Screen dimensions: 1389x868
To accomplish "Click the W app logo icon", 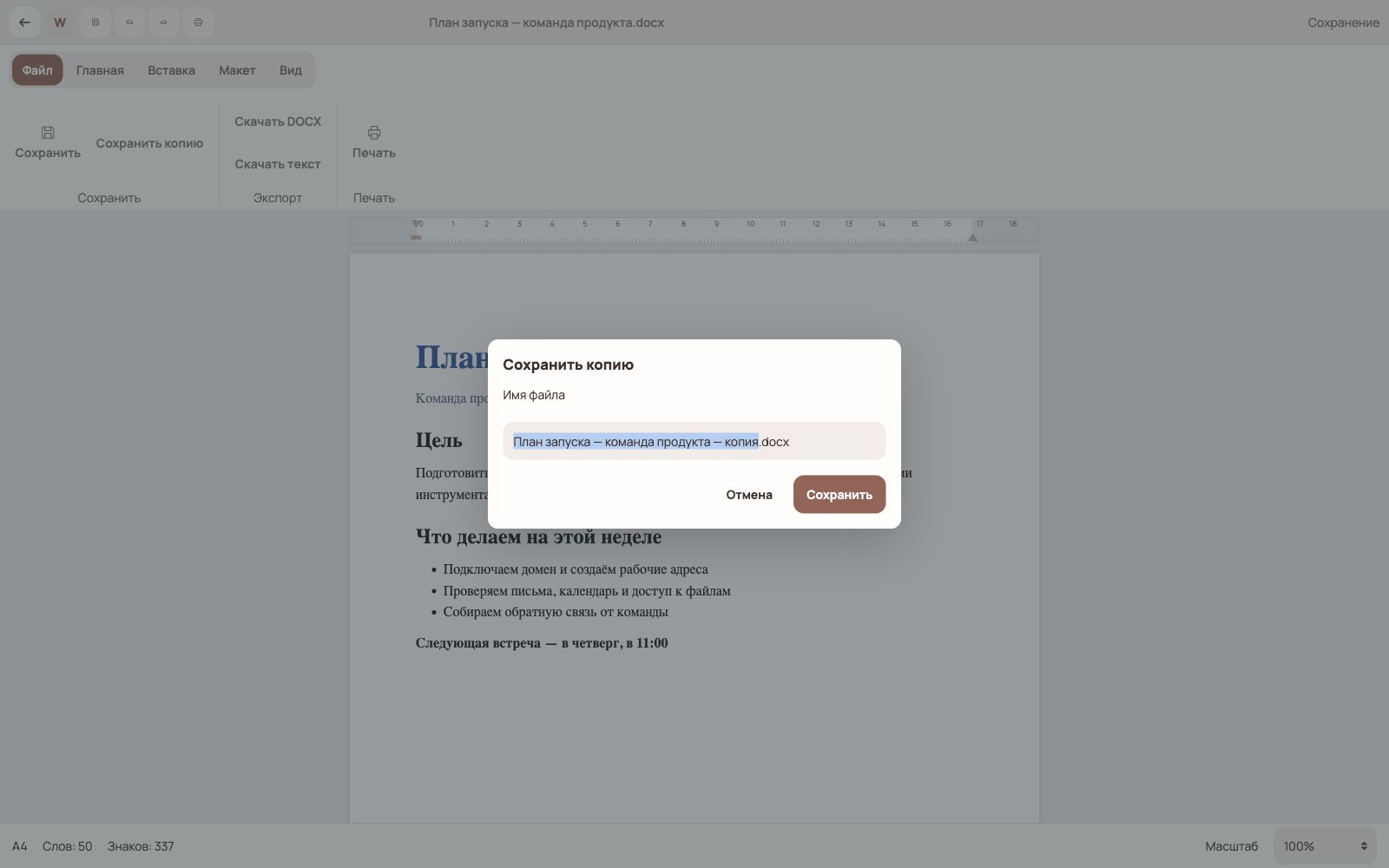I will [60, 23].
